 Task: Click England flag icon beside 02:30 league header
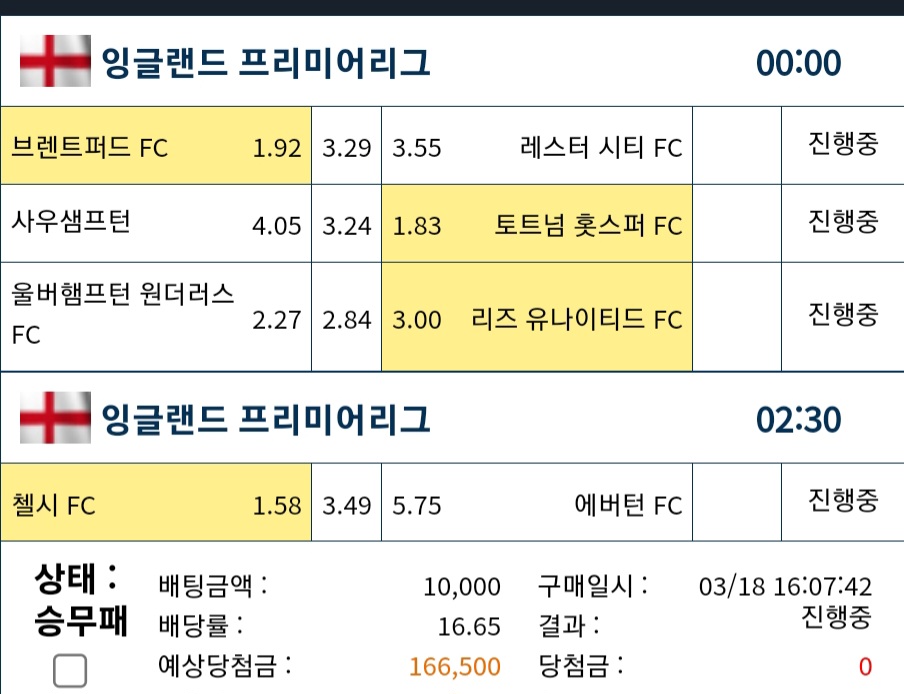point(55,418)
